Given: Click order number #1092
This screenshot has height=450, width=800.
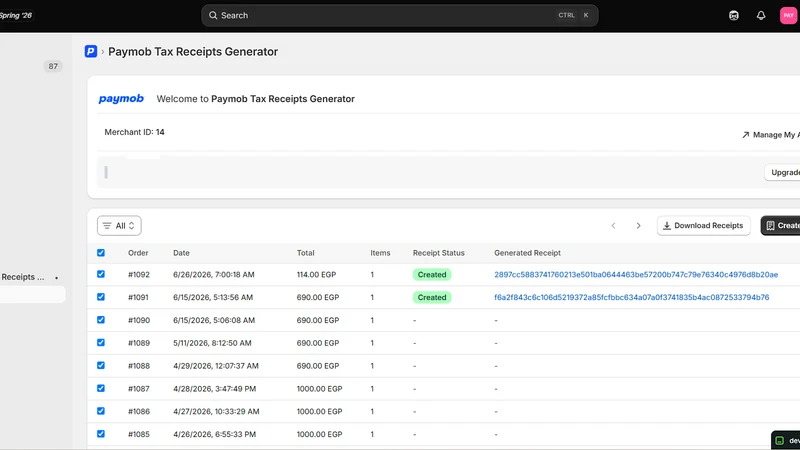Looking at the screenshot, I should [139, 274].
